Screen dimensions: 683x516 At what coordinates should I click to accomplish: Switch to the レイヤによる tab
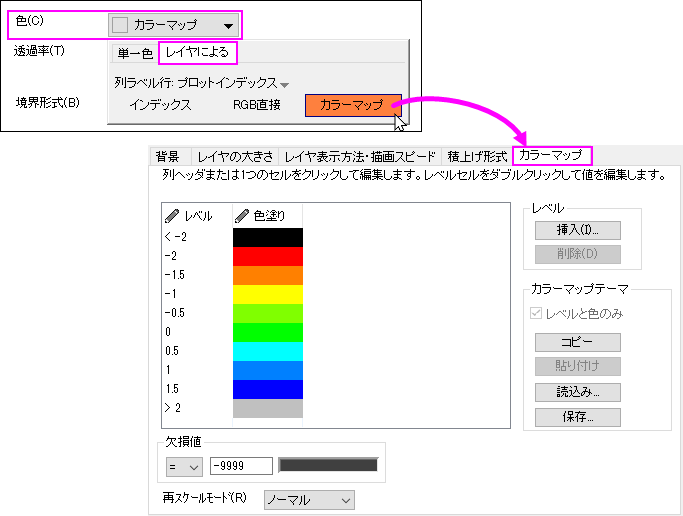pos(197,53)
